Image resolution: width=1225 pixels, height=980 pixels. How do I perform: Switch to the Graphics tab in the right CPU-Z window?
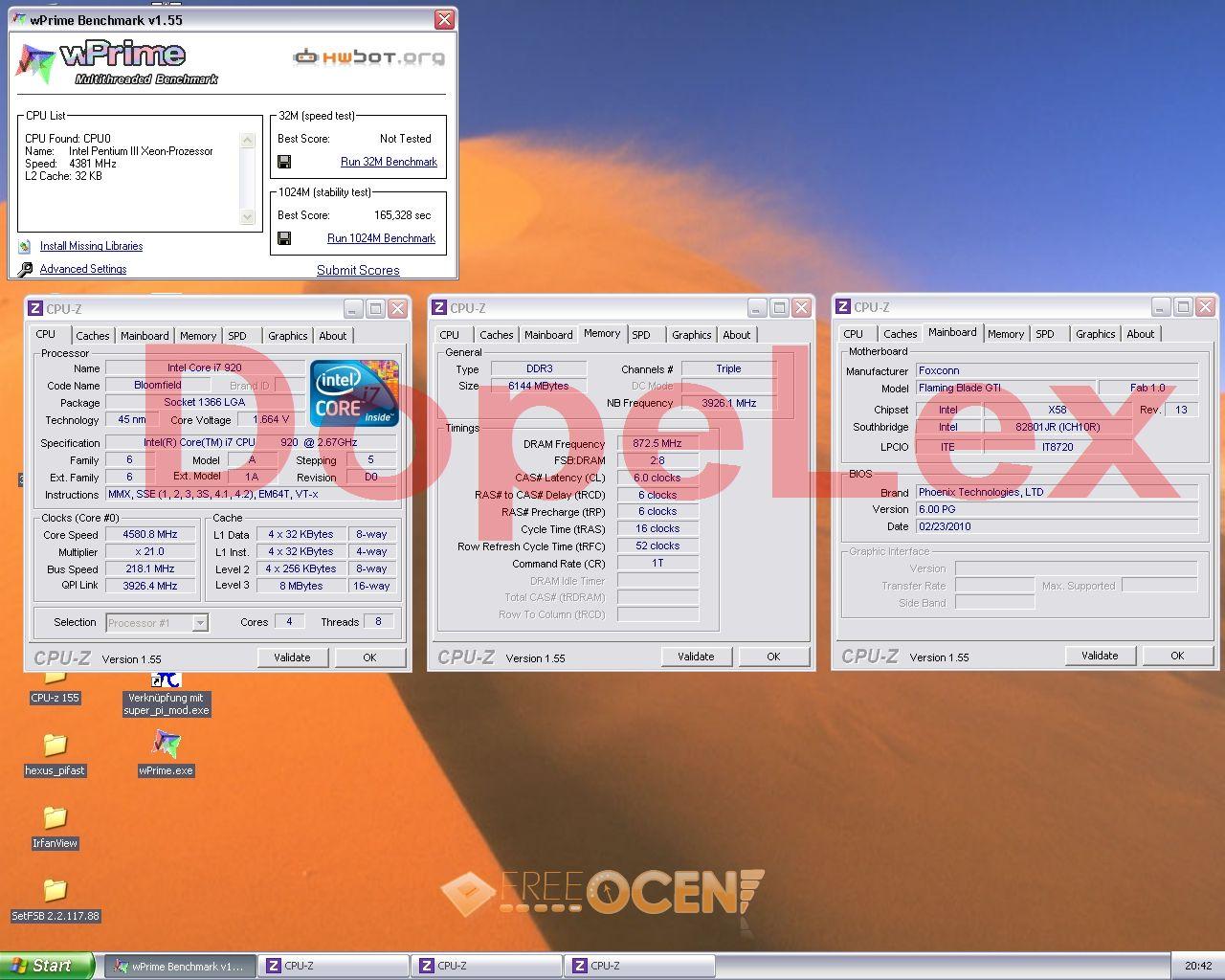coord(1096,334)
